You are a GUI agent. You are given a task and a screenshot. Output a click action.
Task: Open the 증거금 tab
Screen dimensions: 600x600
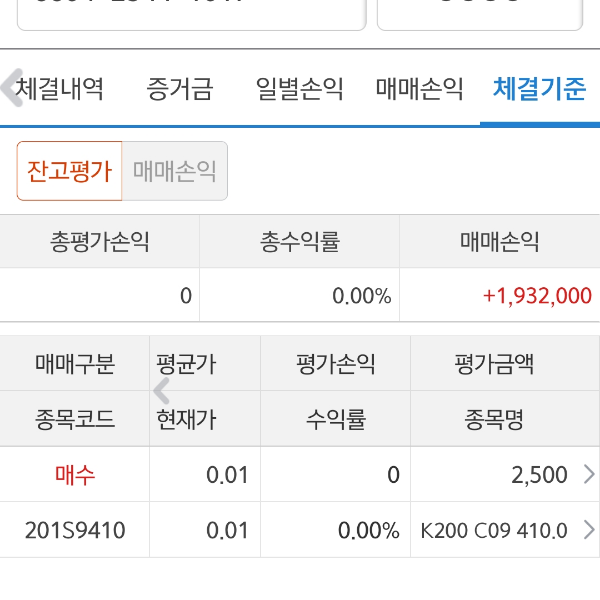pyautogui.click(x=180, y=89)
